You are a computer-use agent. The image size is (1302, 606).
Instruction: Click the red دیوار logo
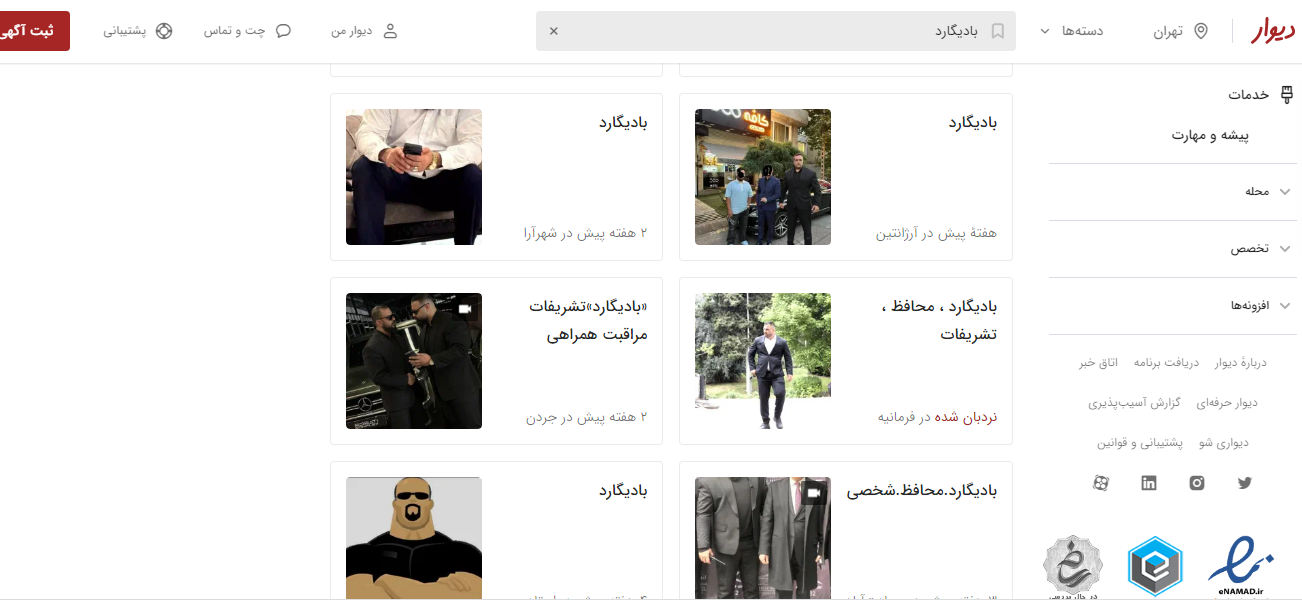pos(1273,31)
